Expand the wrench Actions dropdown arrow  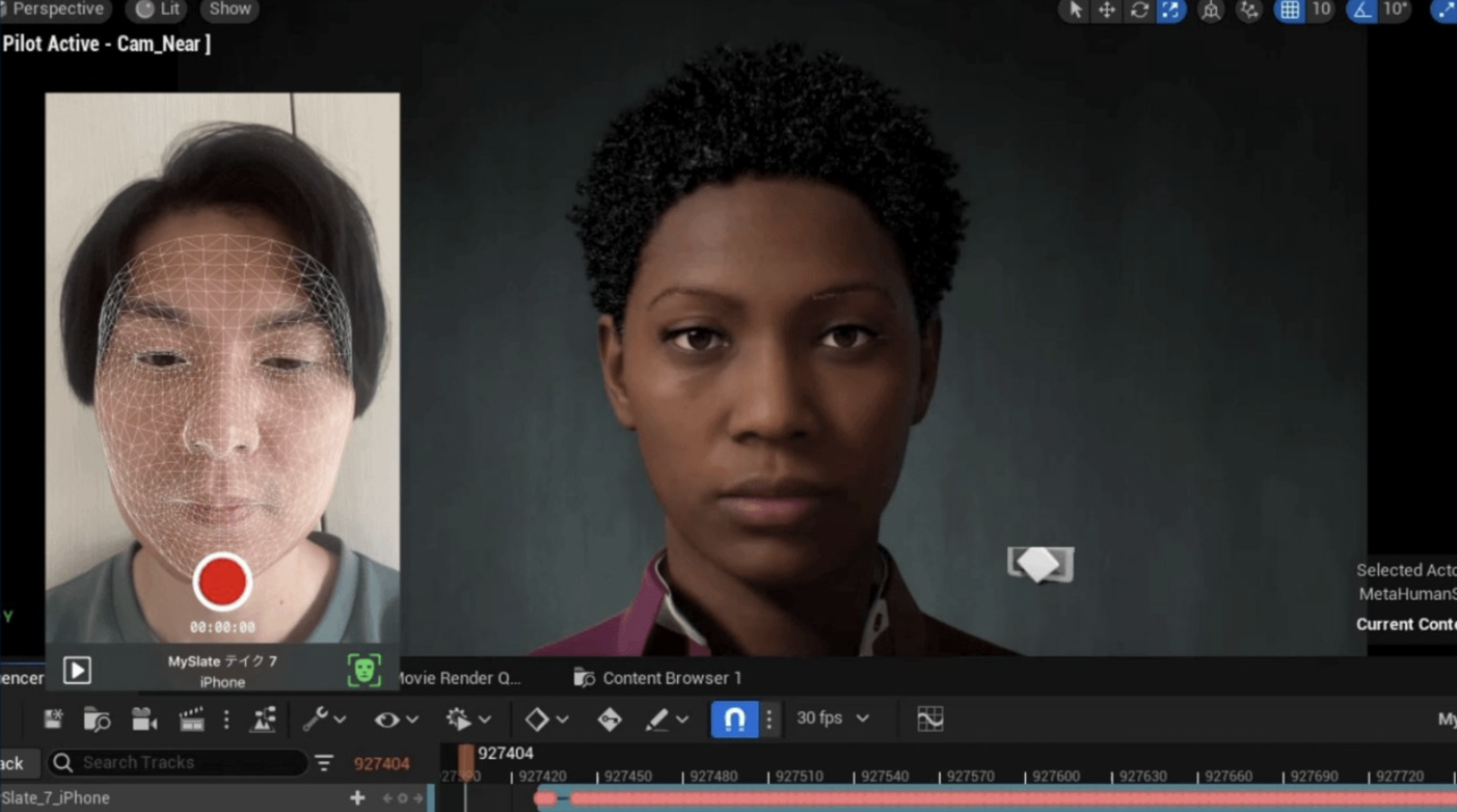(340, 719)
